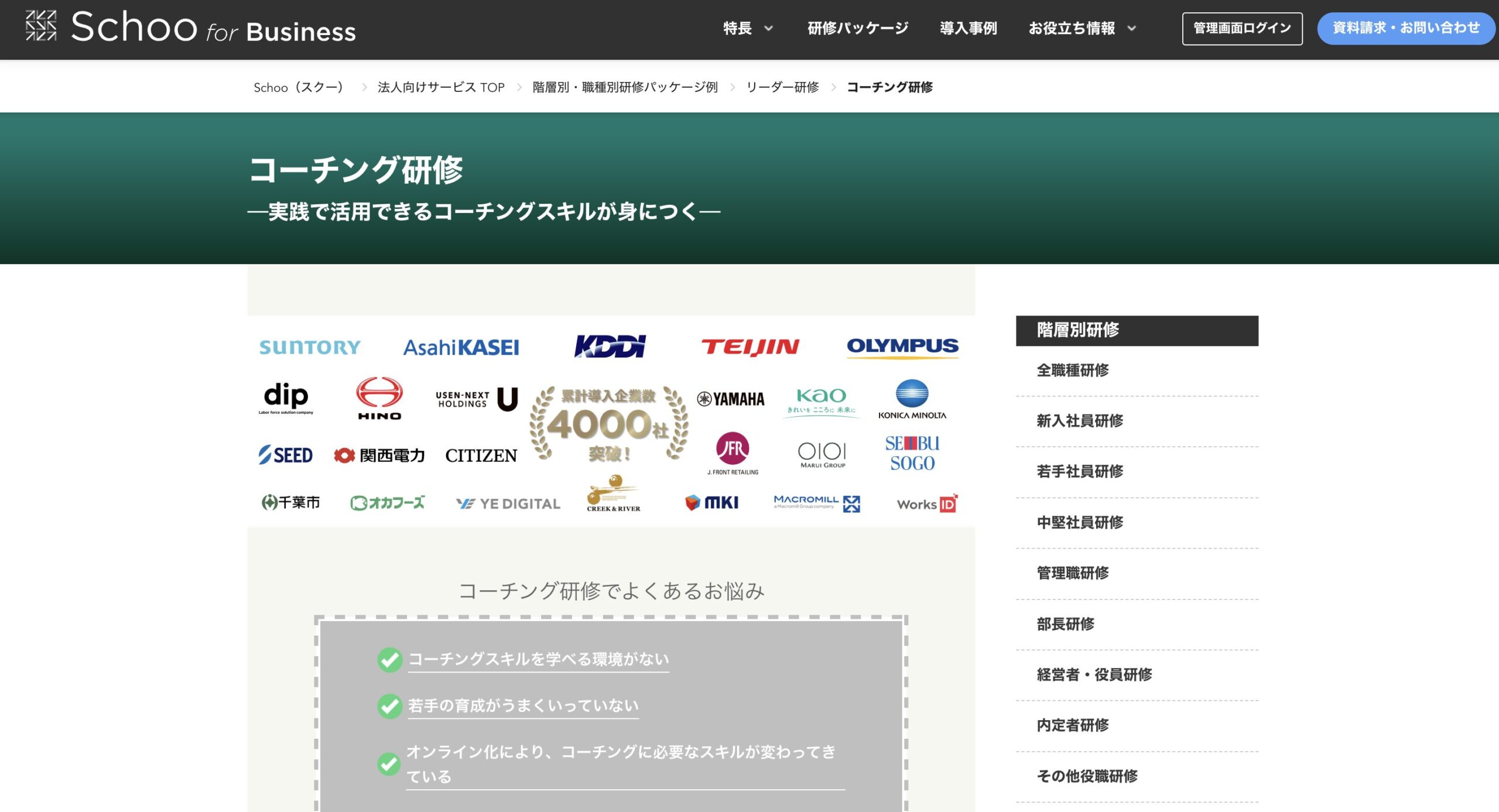Viewport: 1499px width, 812px height.
Task: Click the 管理画面ログイン button
Action: point(1242,28)
